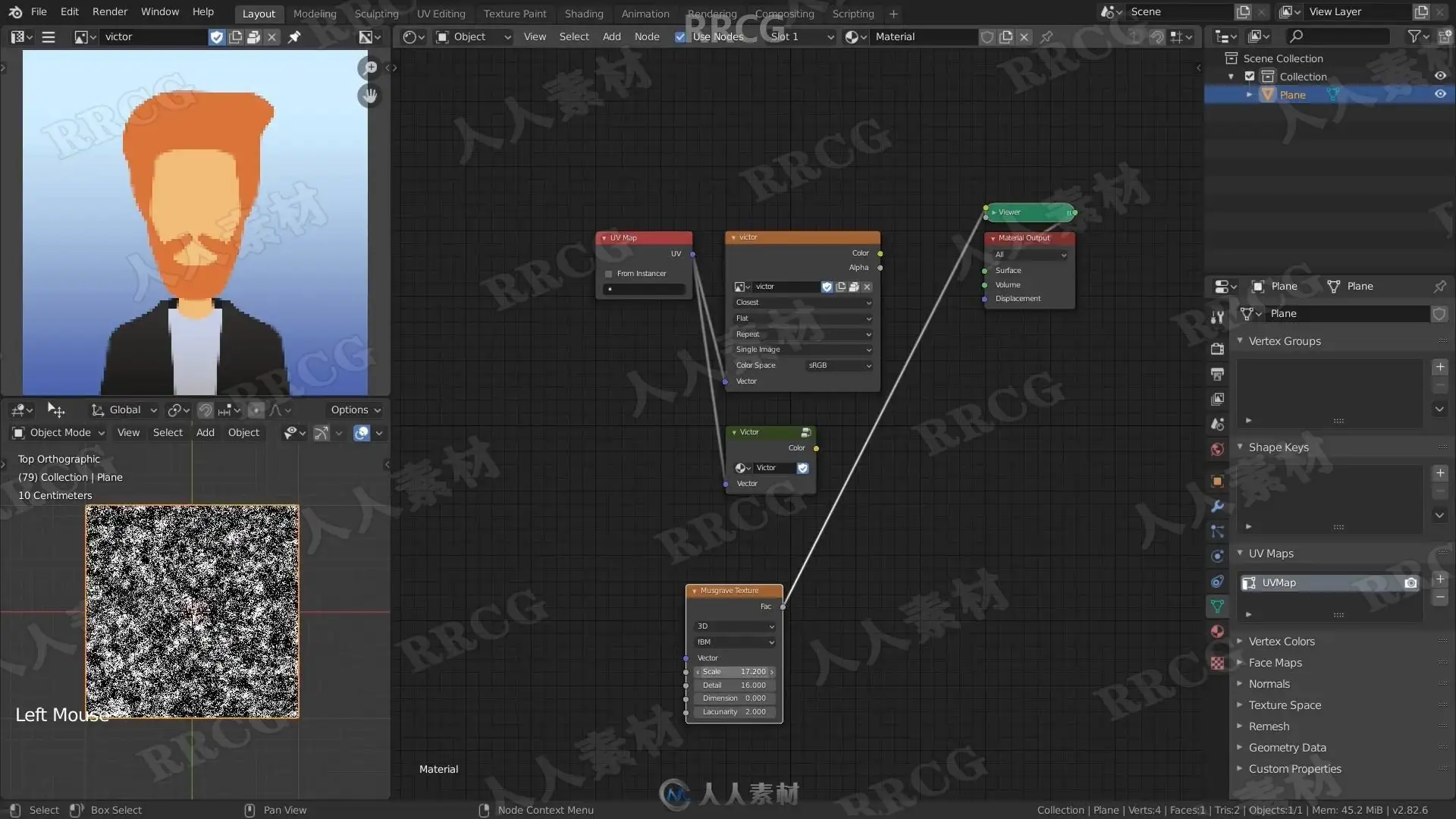Open Render Properties tab icon
Image resolution: width=1456 pixels, height=819 pixels.
pyautogui.click(x=1217, y=349)
